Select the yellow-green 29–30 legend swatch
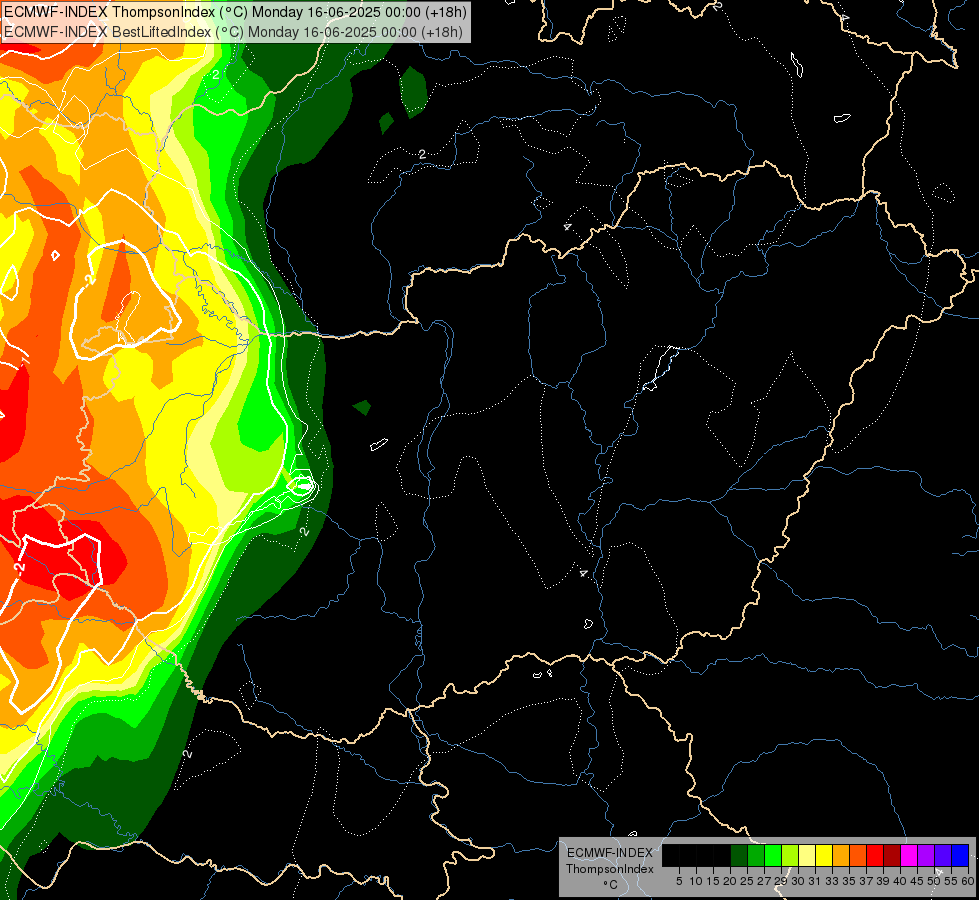Image resolution: width=979 pixels, height=900 pixels. pyautogui.click(x=790, y=855)
